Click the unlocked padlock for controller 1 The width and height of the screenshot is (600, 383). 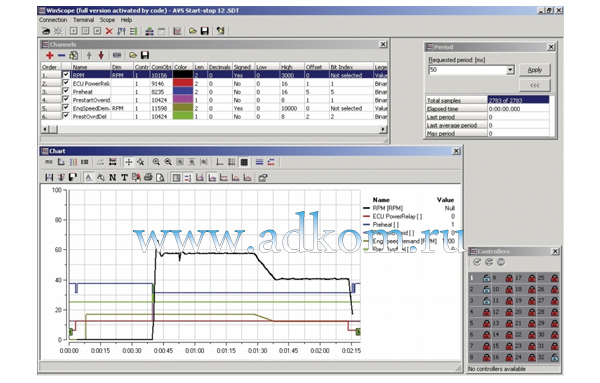(486, 278)
